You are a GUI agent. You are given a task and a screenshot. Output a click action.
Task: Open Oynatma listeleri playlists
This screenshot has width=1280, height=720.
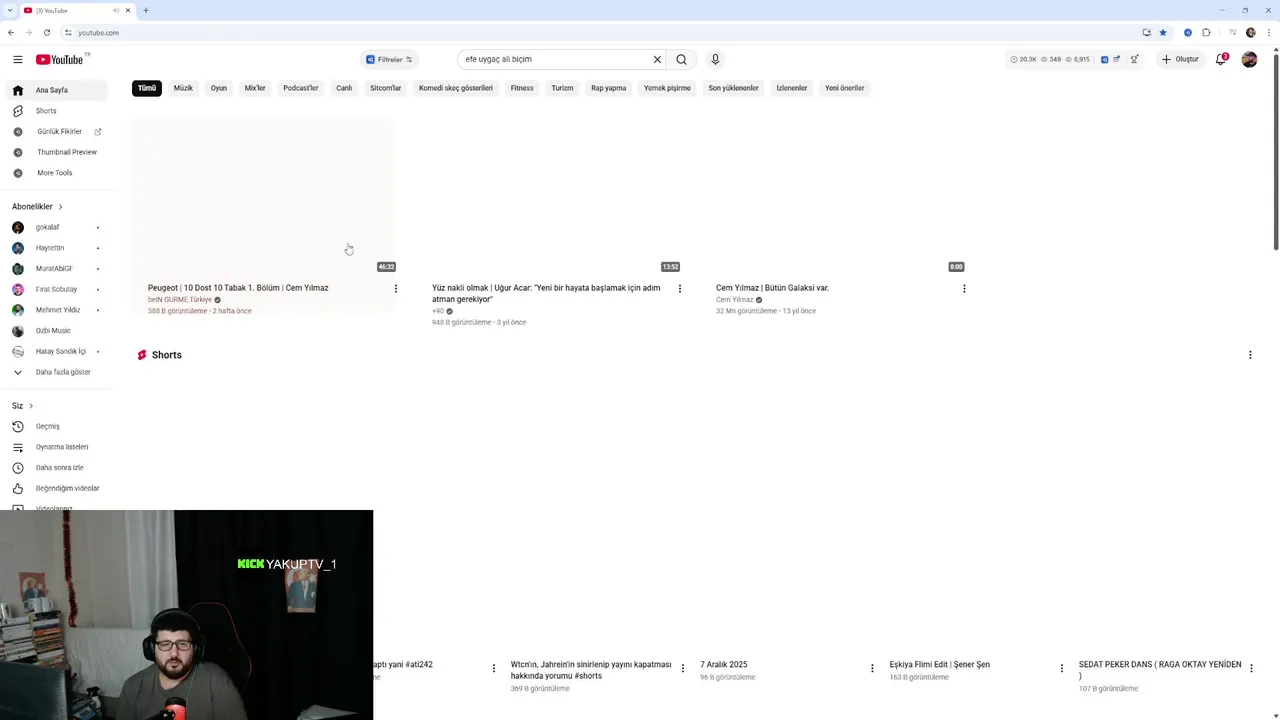57,447
